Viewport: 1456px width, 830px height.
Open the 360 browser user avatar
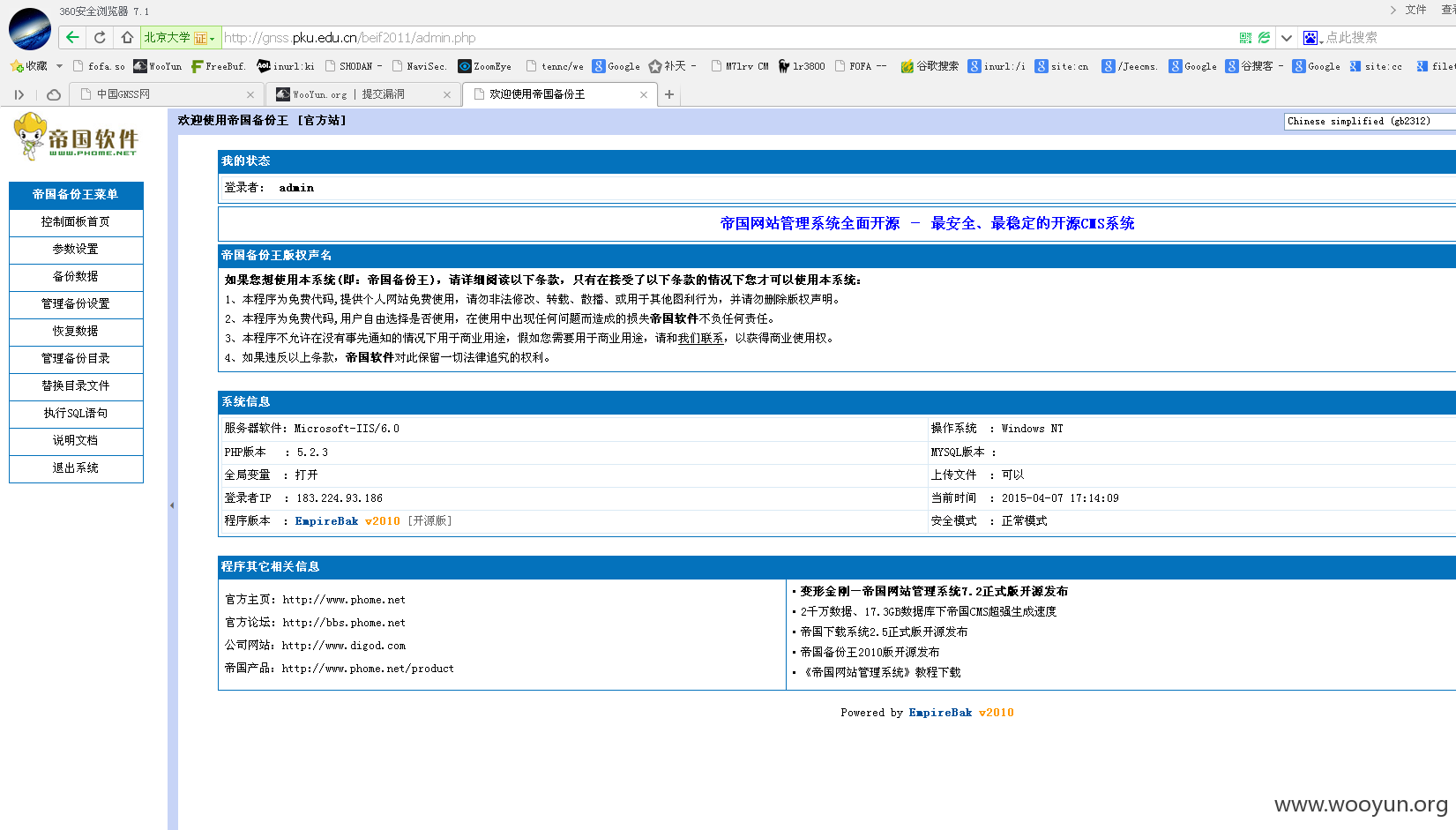pos(30,28)
